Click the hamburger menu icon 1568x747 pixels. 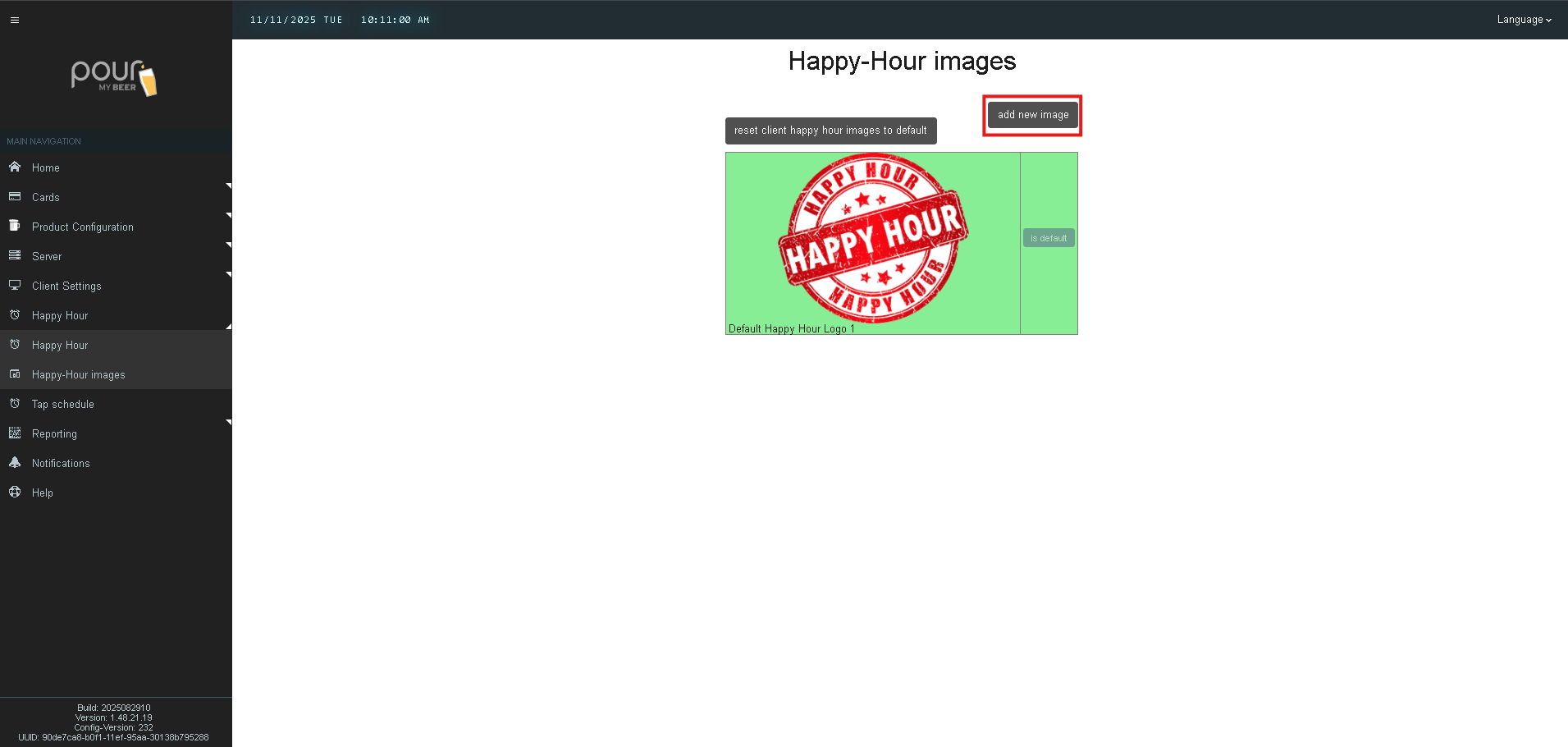(15, 20)
